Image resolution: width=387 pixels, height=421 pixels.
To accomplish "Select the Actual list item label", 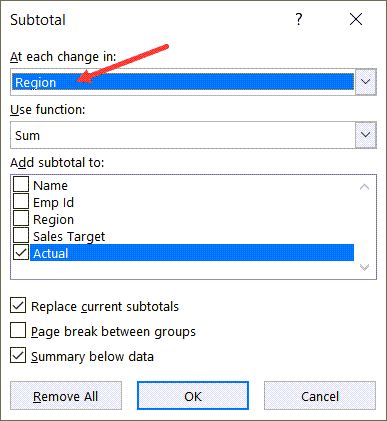I will tap(51, 253).
